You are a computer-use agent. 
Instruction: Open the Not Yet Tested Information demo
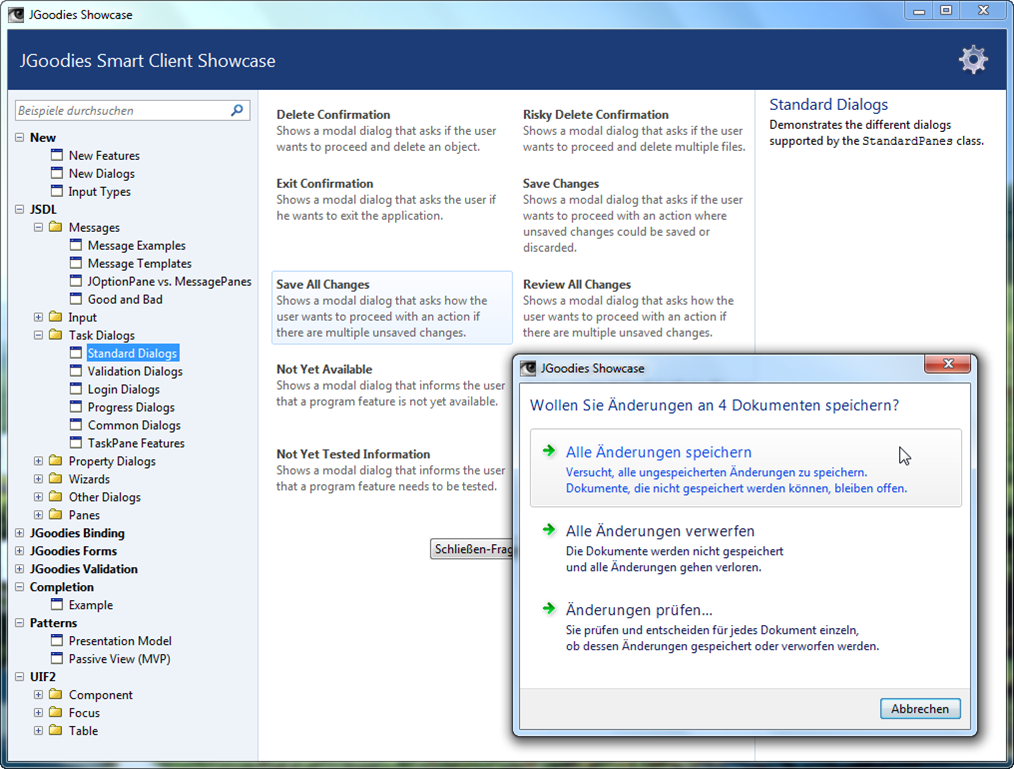392,470
